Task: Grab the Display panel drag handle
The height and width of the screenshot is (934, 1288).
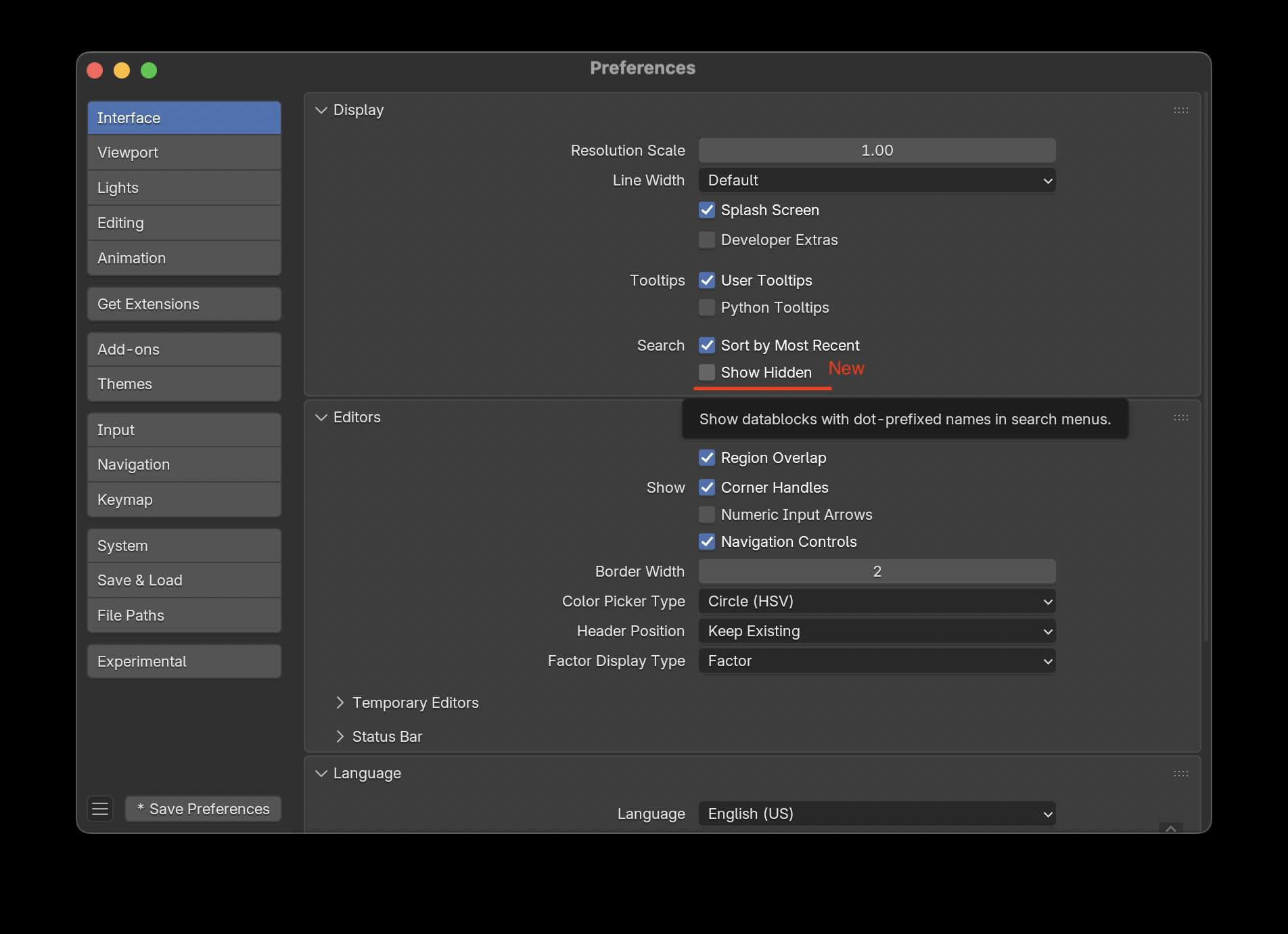Action: coord(1181,110)
